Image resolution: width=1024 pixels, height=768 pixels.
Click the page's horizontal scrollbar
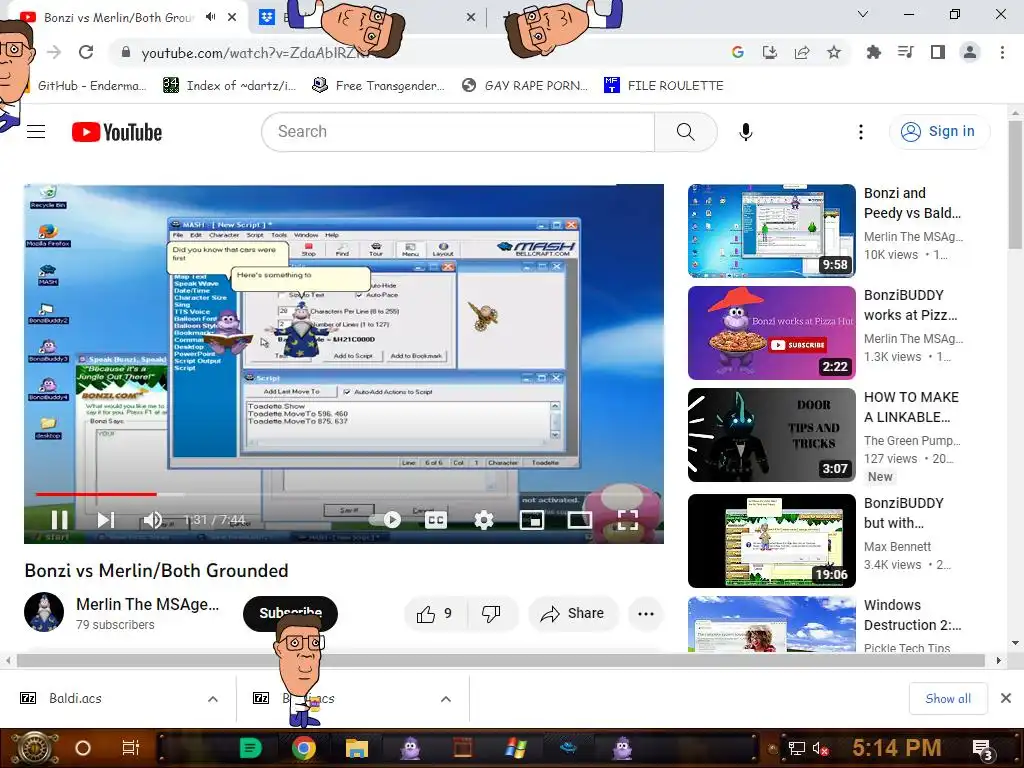[500, 661]
